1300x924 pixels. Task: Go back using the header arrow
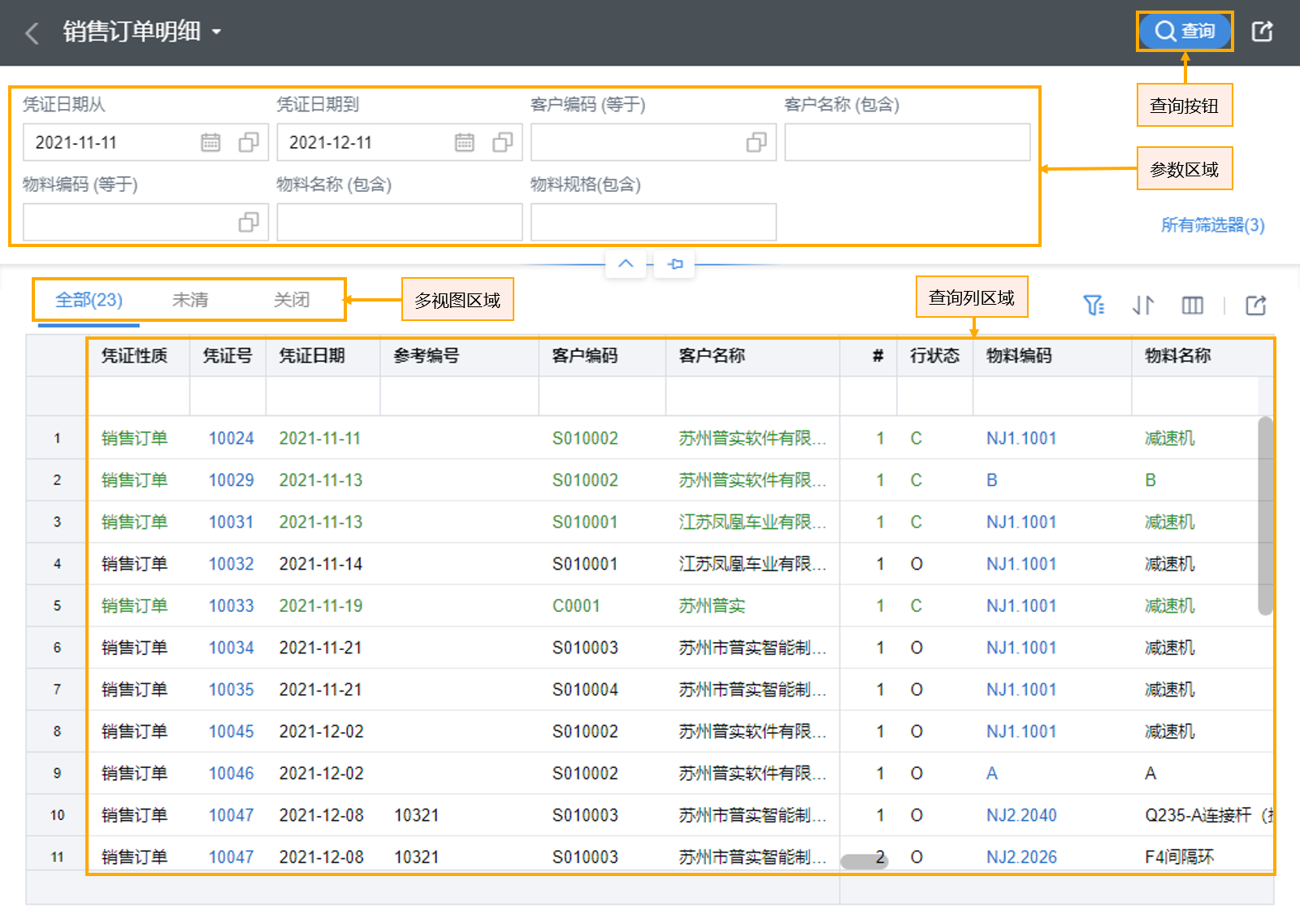coord(32,33)
